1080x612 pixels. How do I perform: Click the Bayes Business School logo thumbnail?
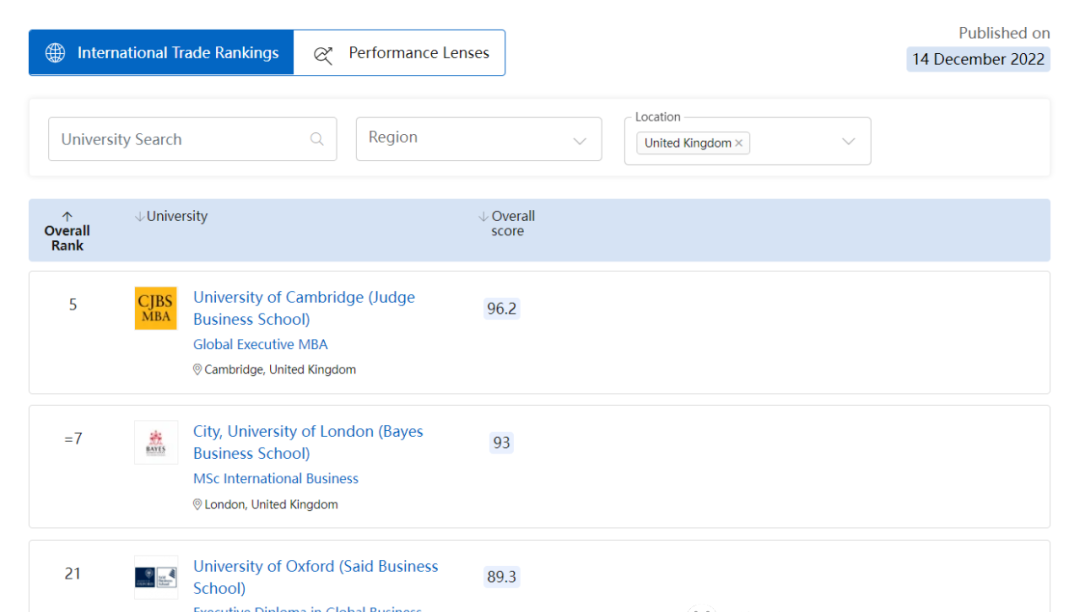(156, 443)
